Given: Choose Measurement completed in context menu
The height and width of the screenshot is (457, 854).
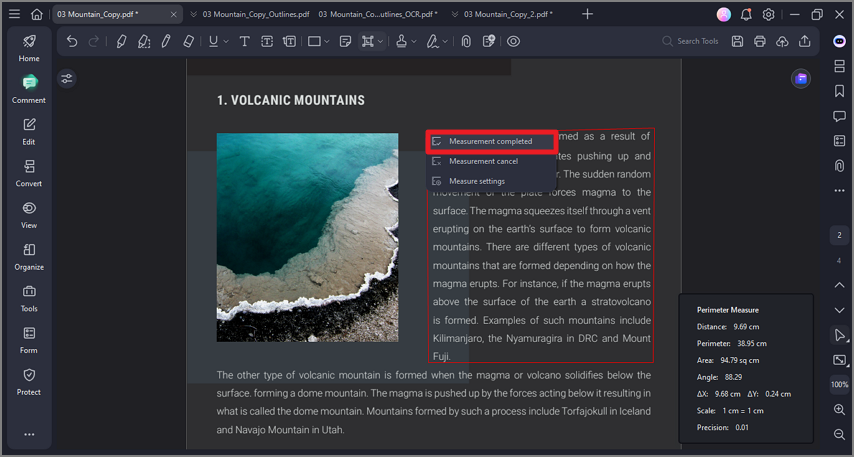Looking at the screenshot, I should (491, 142).
